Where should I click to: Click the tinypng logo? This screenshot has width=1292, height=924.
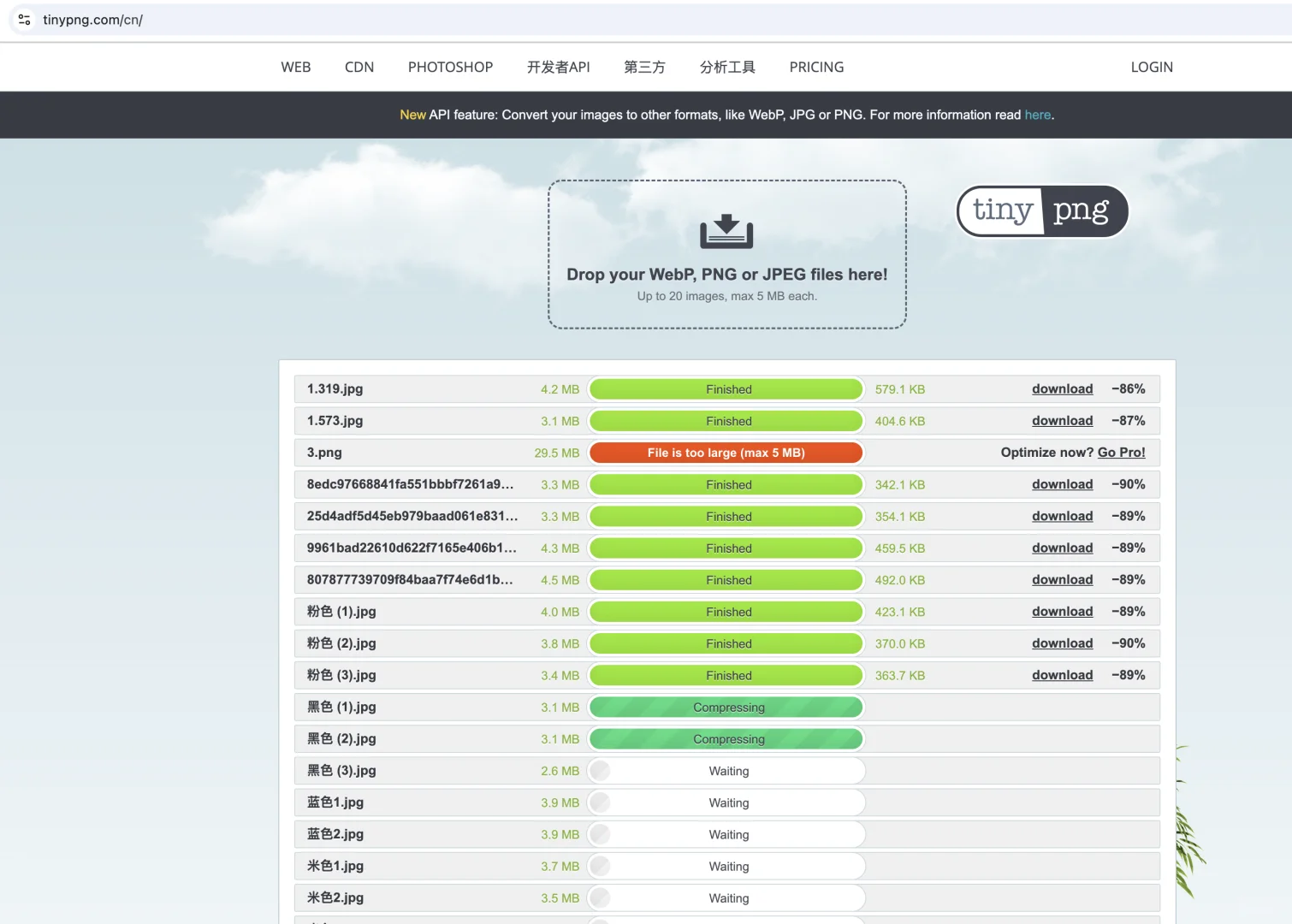click(x=1042, y=210)
